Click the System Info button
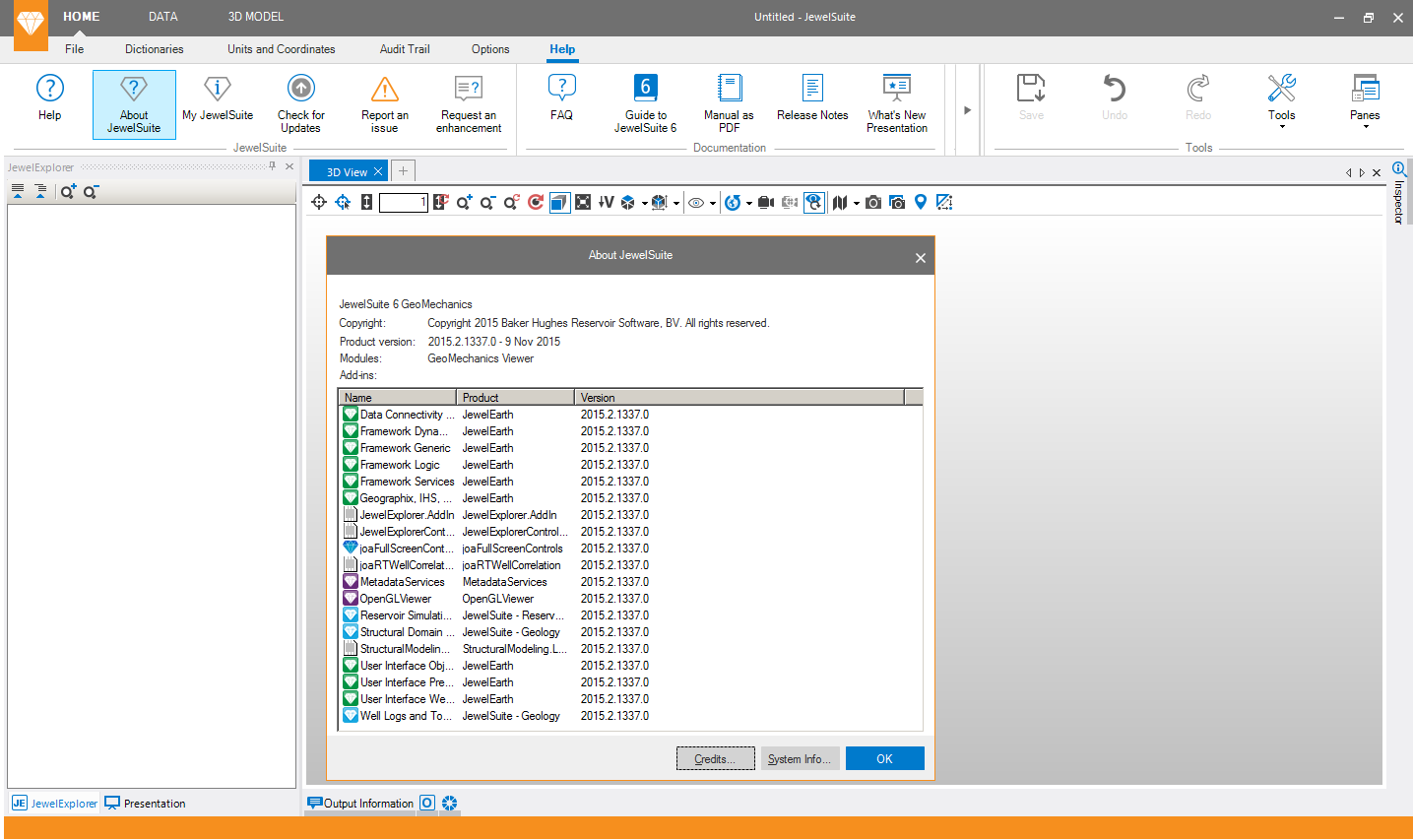Screen dimensions: 1413x840 click(800, 758)
